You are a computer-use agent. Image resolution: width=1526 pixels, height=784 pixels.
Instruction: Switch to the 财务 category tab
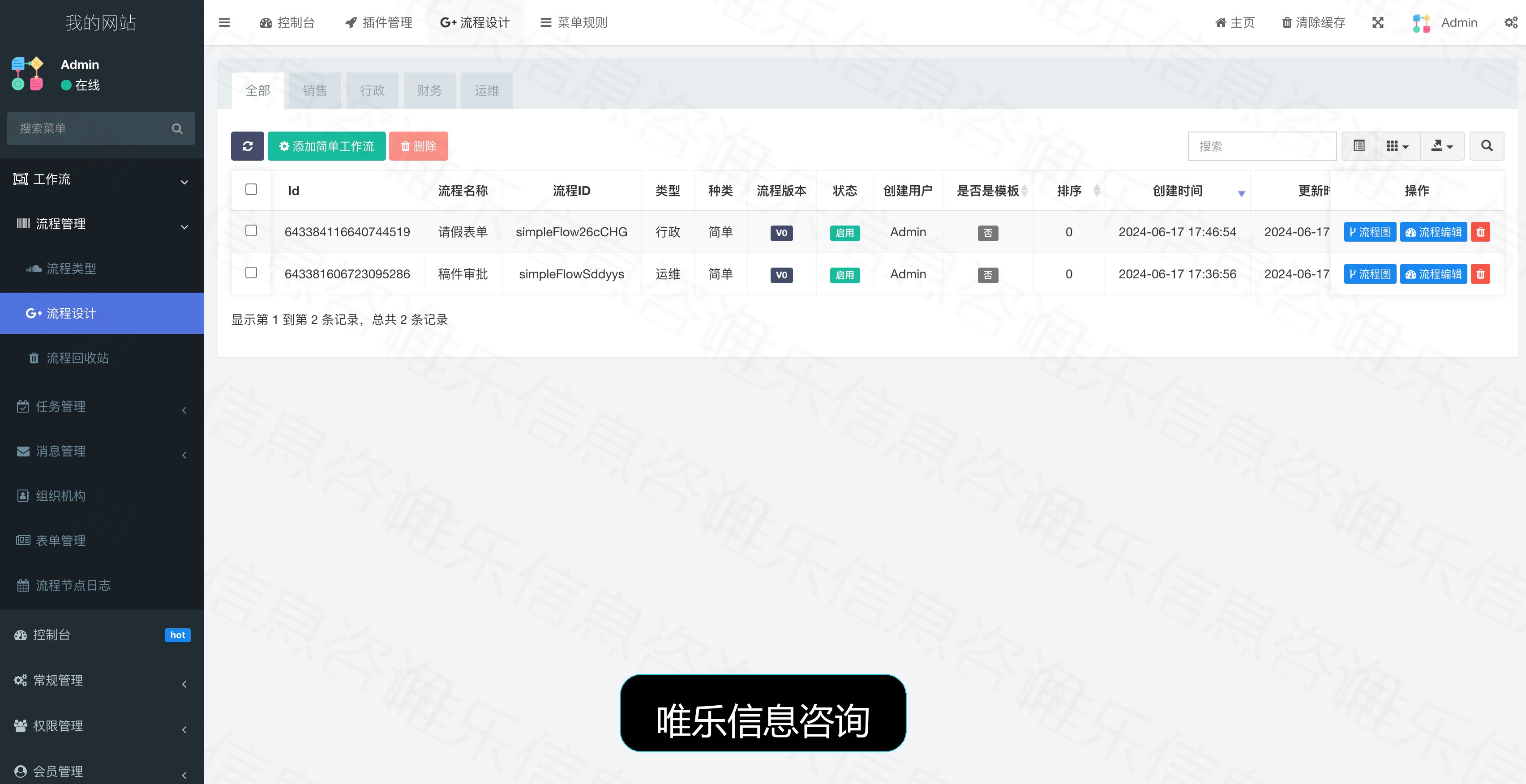click(x=429, y=90)
